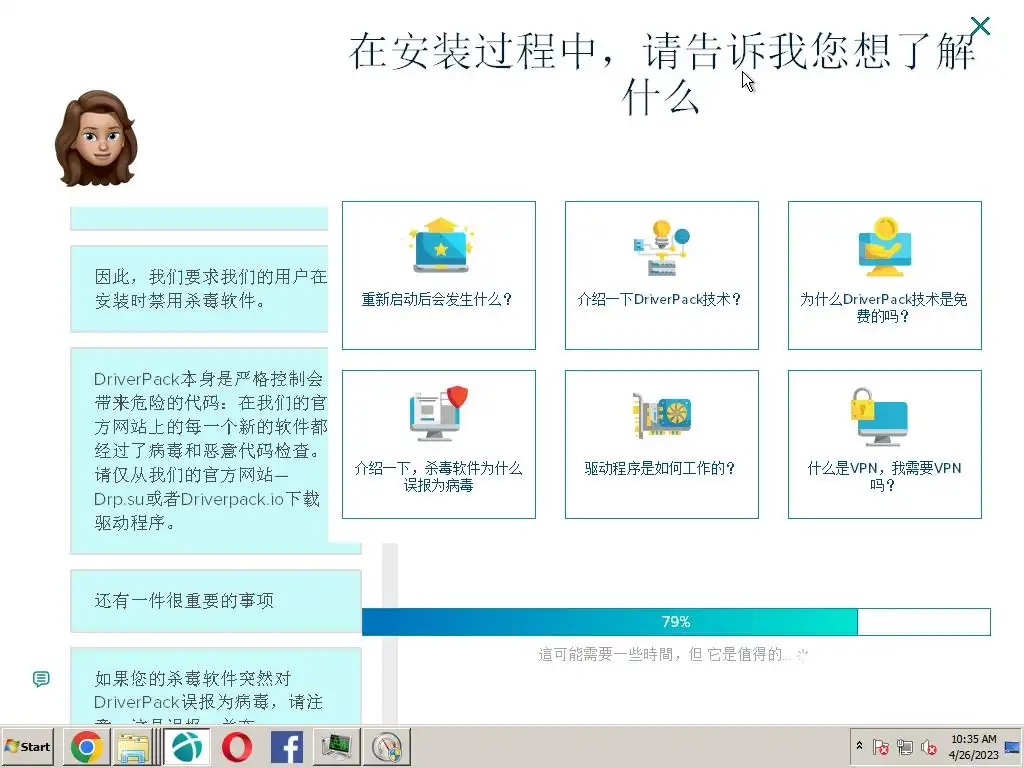
Task: Show hidden system tray icons
Action: [x=859, y=746]
